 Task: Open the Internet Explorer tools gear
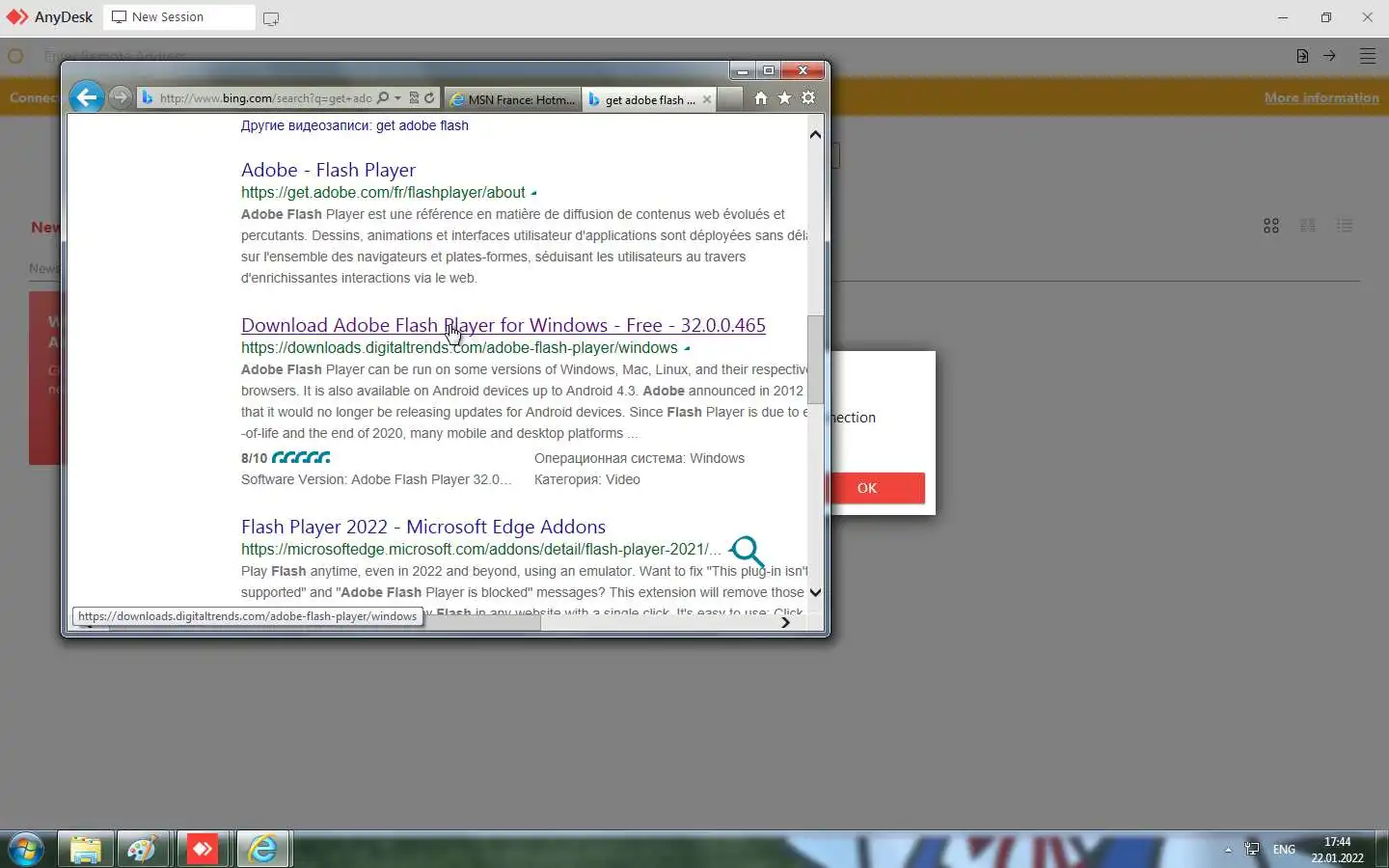(x=808, y=98)
